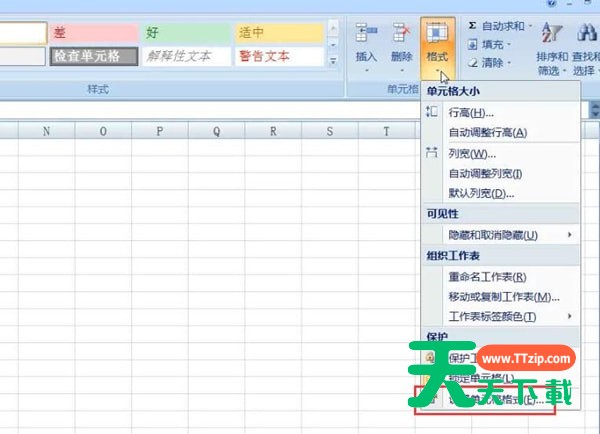Select 列宽(W)... menu item
The image size is (600, 434).
500,154
